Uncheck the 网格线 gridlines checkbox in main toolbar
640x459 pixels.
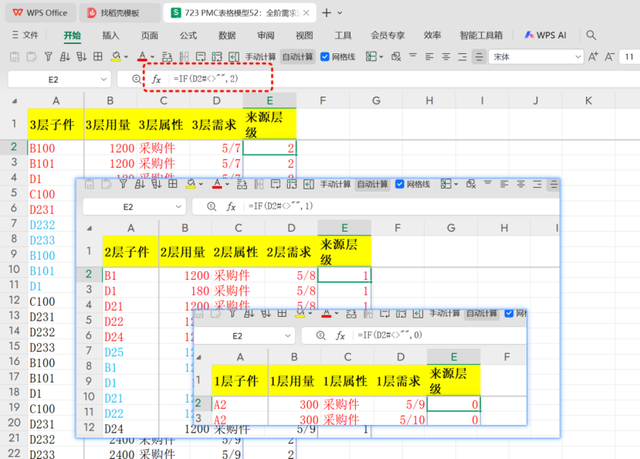325,57
